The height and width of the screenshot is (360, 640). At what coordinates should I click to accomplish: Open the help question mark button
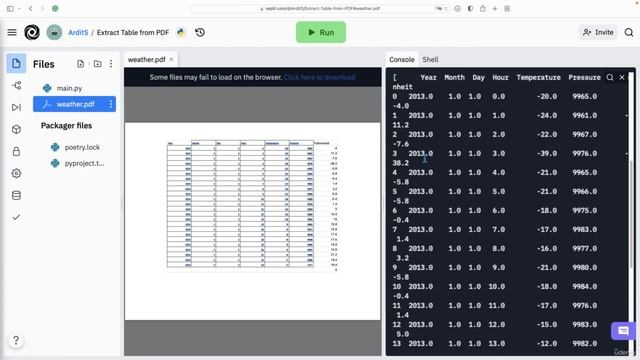tap(16, 340)
